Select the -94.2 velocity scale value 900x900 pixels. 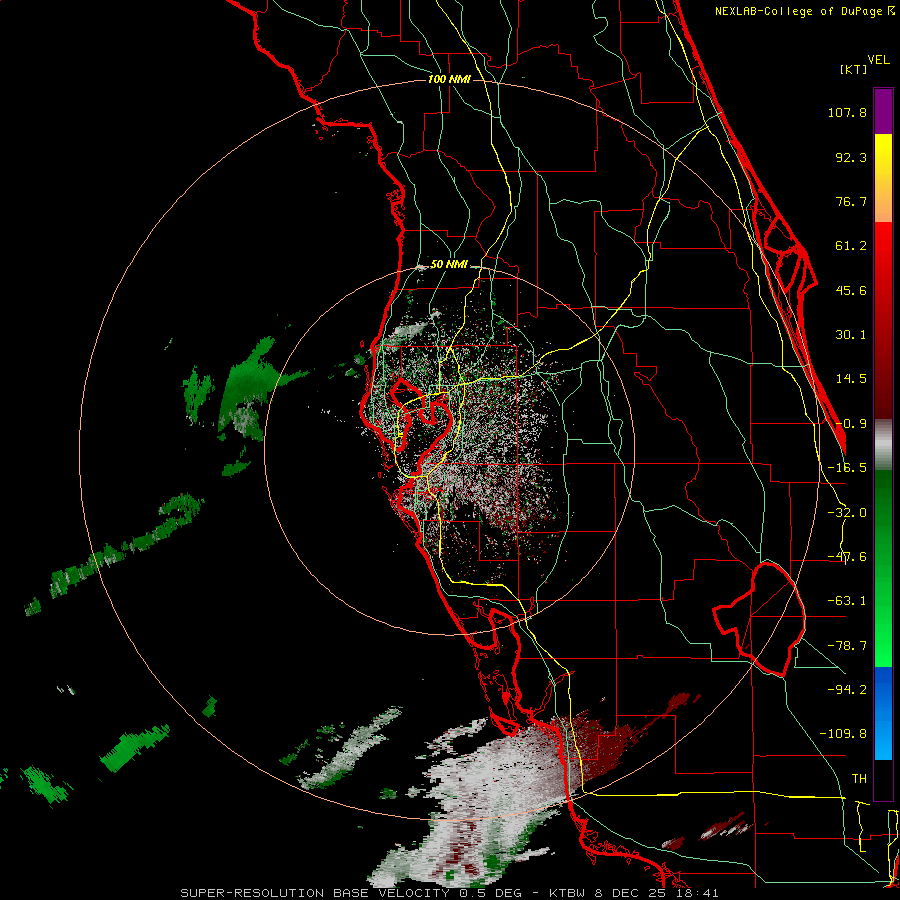847,689
